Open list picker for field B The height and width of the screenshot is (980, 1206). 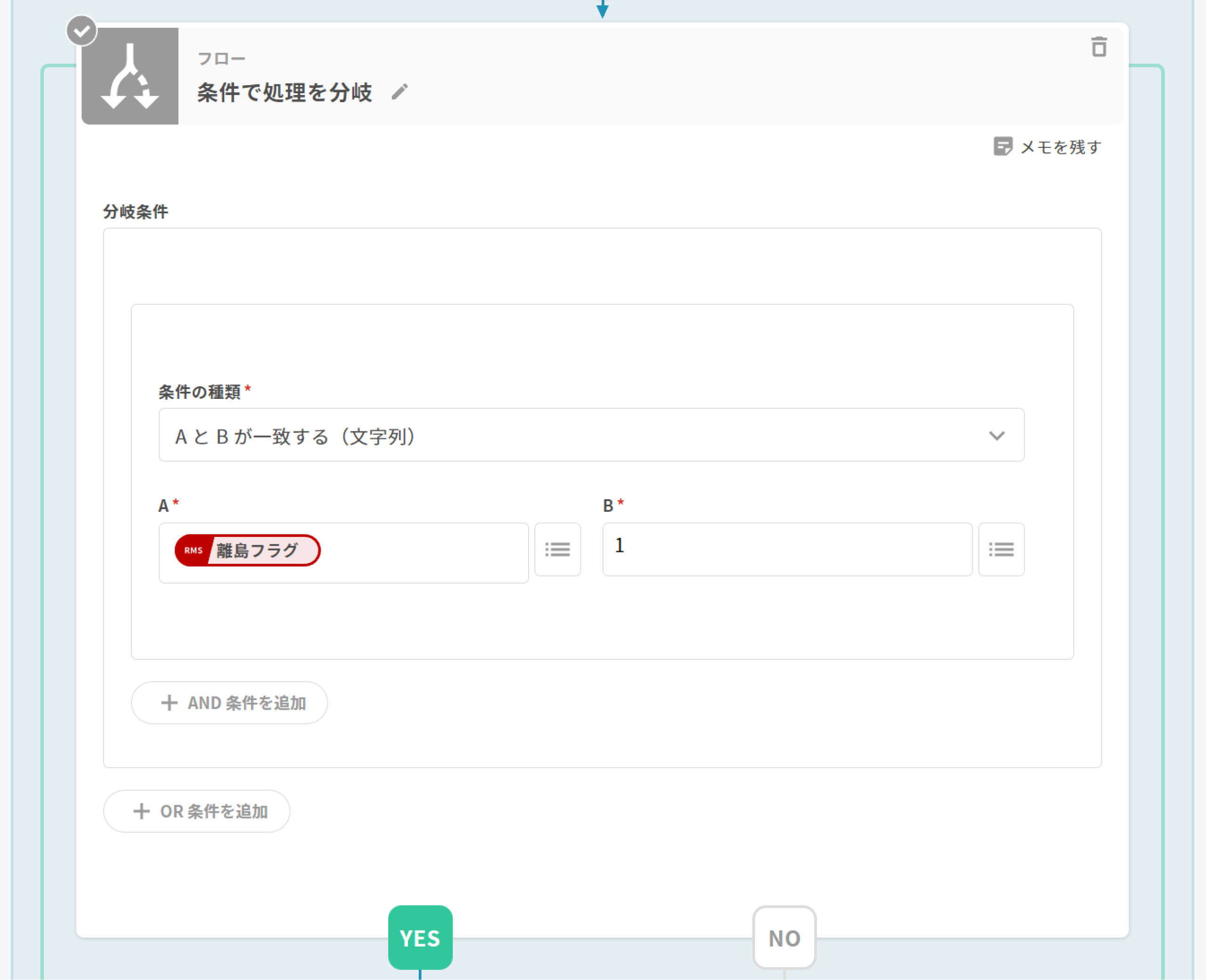click(x=1001, y=549)
